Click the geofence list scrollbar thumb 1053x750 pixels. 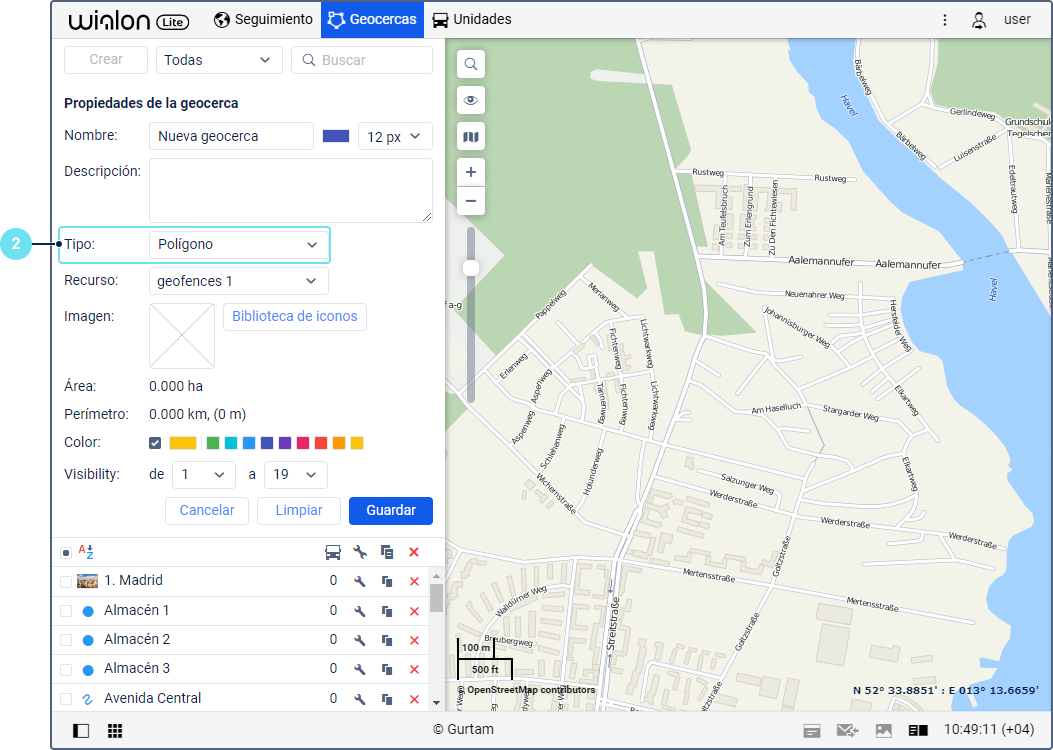pyautogui.click(x=437, y=598)
